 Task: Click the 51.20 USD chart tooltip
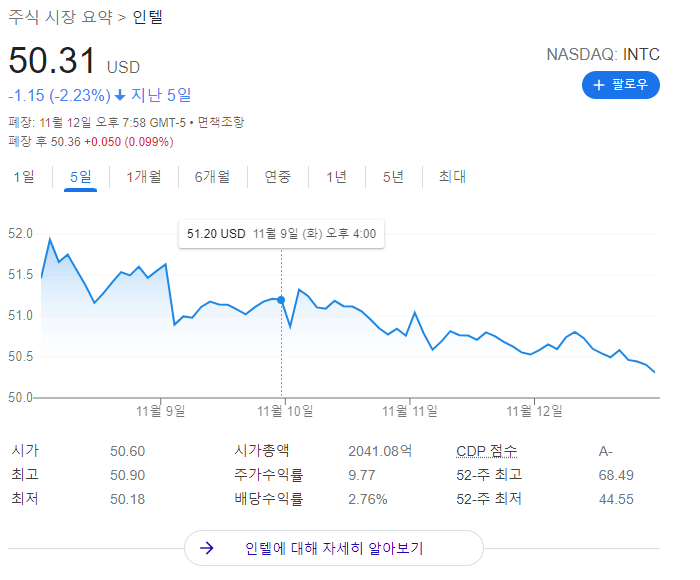coord(281,234)
